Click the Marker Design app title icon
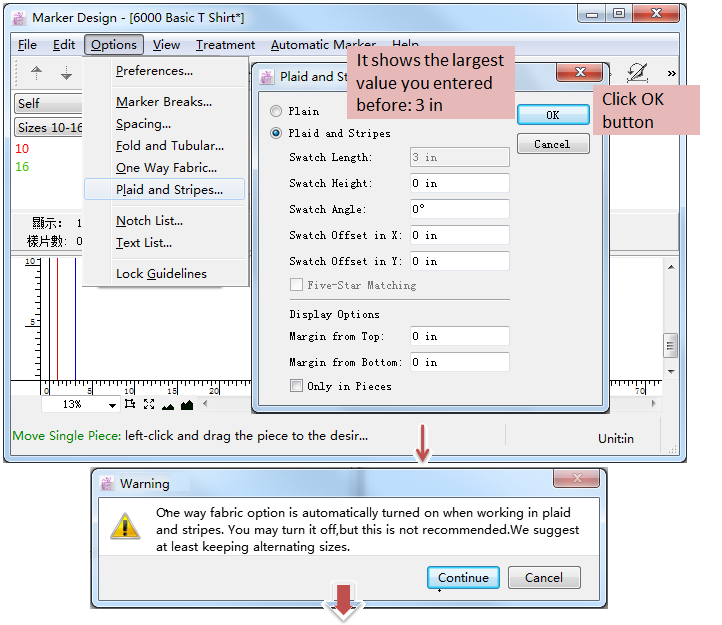Image resolution: width=722 pixels, height=625 pixels. pos(19,18)
